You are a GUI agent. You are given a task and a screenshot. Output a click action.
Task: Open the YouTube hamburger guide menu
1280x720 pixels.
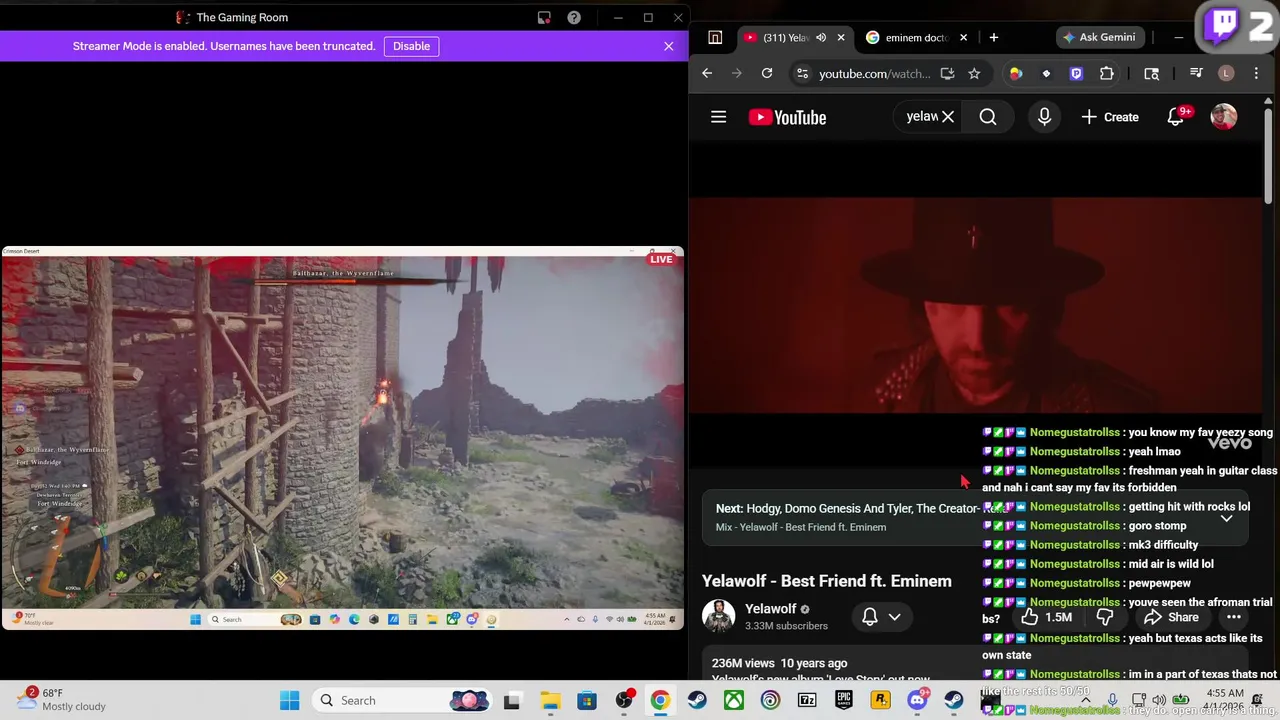coord(718,117)
